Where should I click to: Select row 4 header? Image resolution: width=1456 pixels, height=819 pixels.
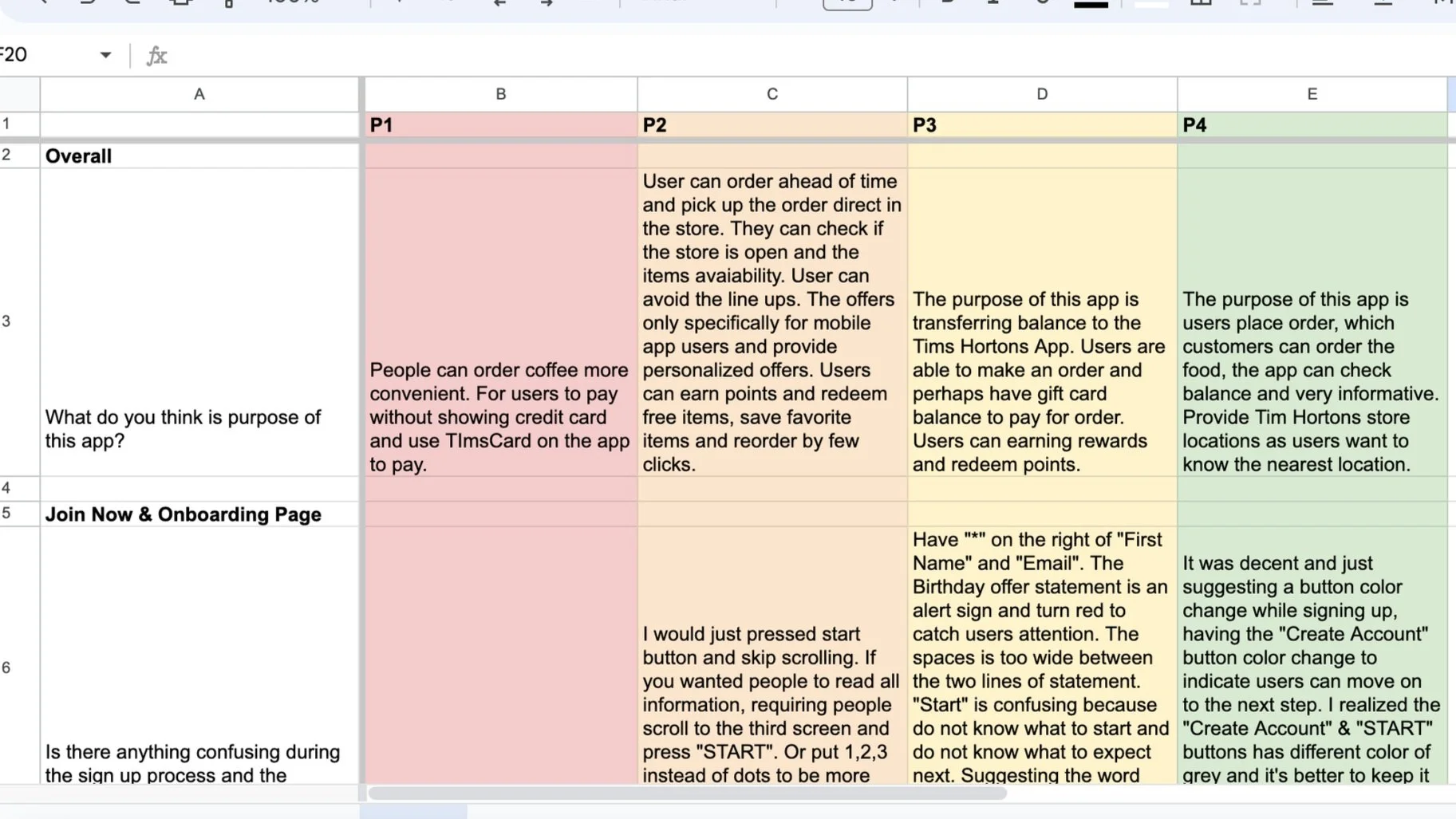(20, 488)
